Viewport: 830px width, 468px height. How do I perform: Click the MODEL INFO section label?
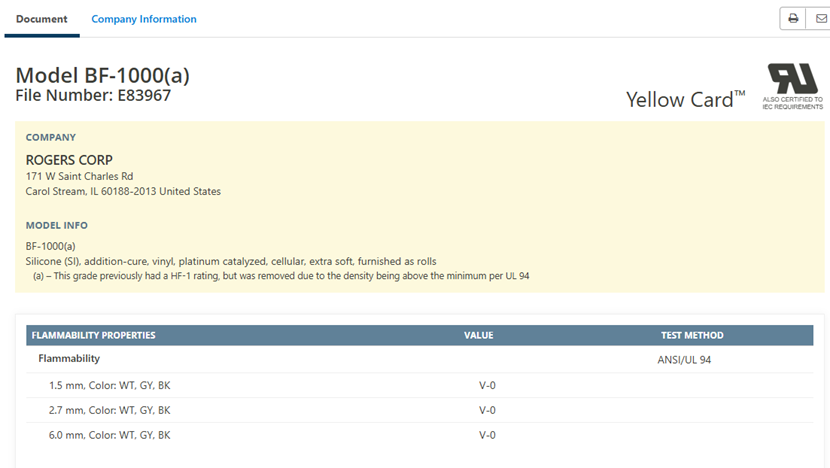pos(56,225)
